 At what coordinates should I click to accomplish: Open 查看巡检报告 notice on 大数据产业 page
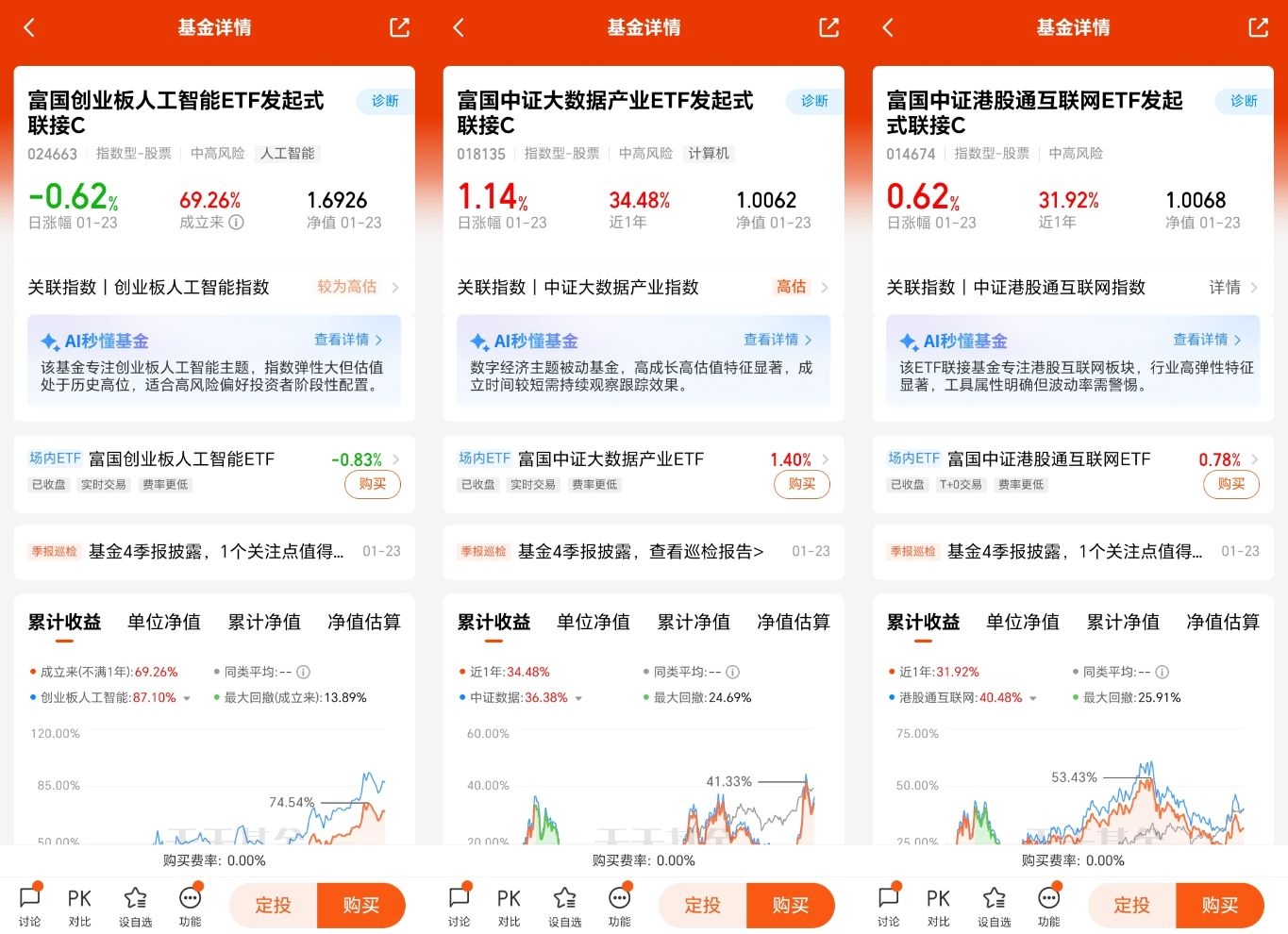click(644, 552)
